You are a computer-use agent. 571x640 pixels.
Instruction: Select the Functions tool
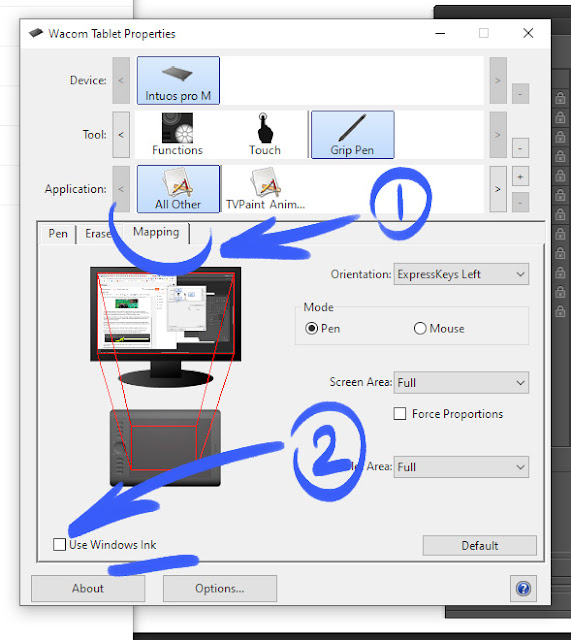click(177, 135)
